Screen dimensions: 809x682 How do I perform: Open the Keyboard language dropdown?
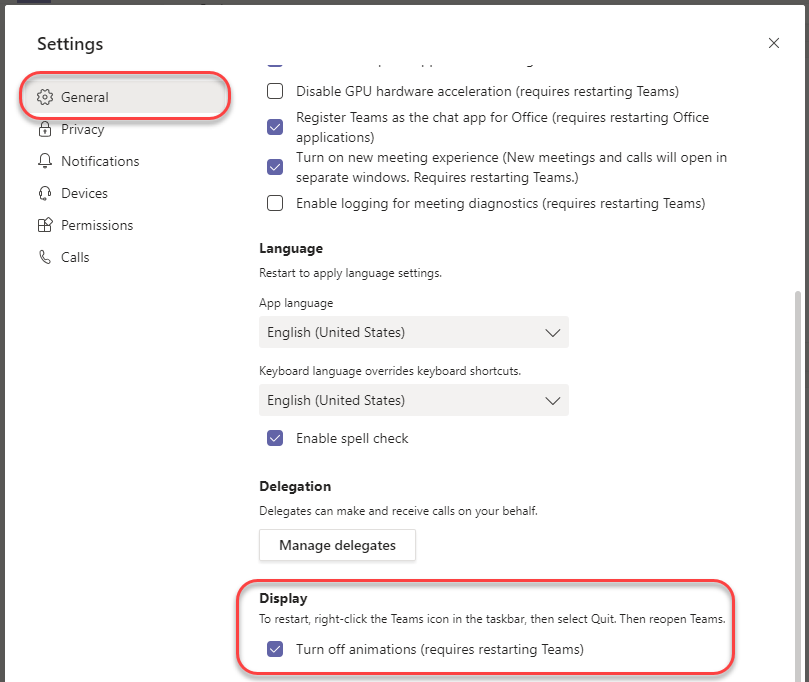point(413,400)
